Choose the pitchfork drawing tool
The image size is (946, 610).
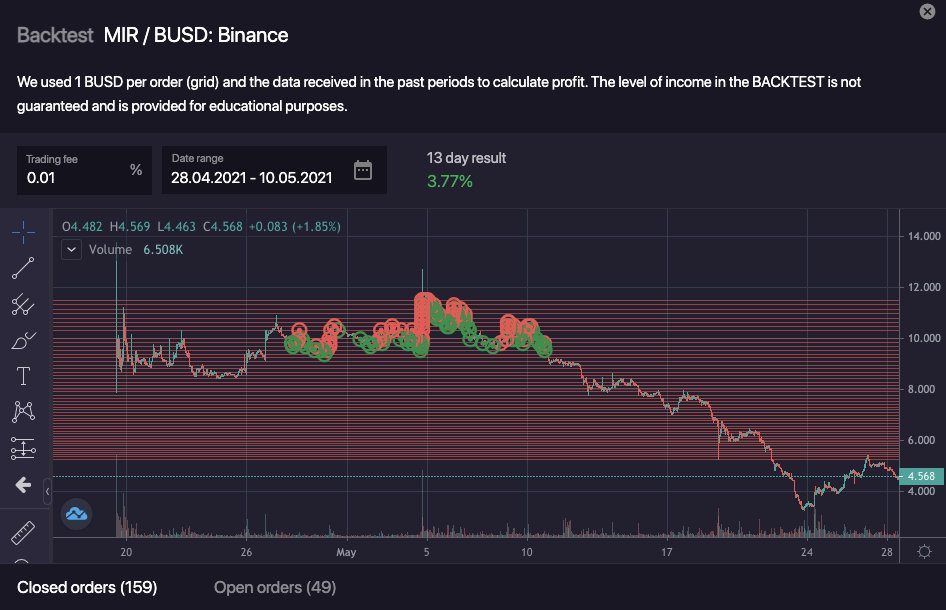point(23,305)
